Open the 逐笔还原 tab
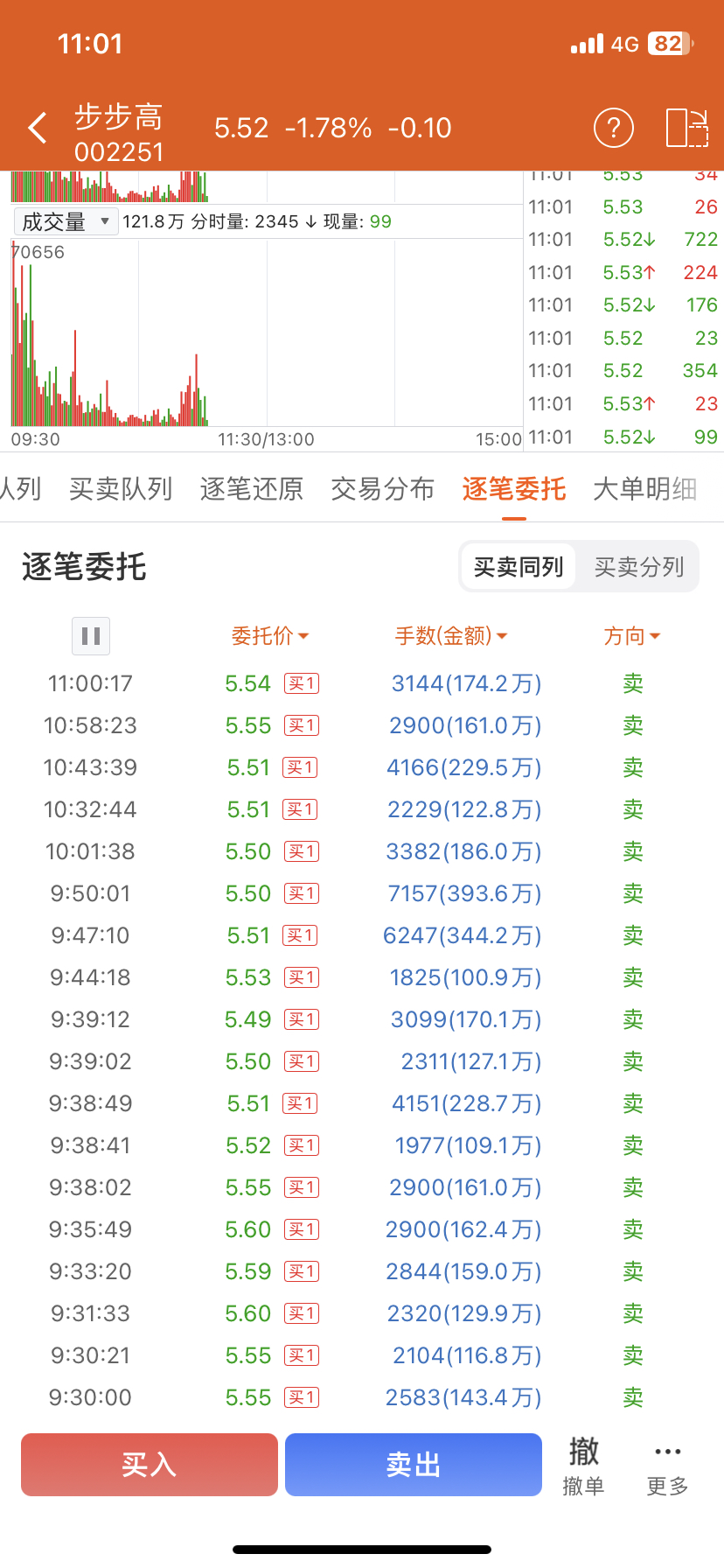724x1568 pixels. pyautogui.click(x=252, y=488)
